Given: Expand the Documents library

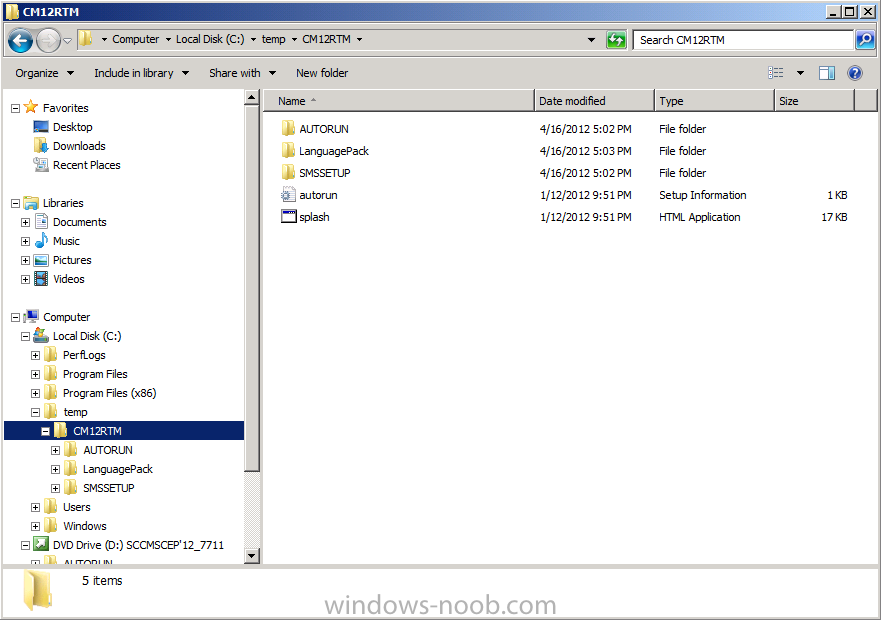Looking at the screenshot, I should (25, 222).
